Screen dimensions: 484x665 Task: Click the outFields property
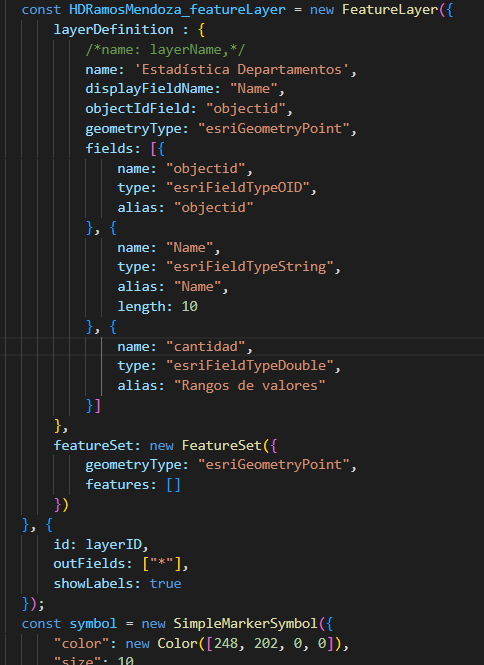(92, 564)
